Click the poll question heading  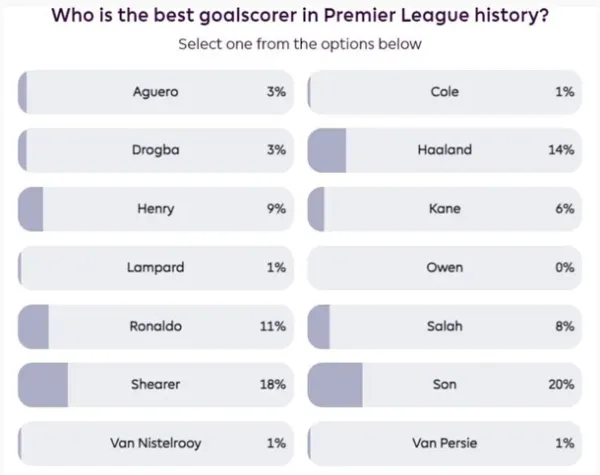(x=299, y=16)
